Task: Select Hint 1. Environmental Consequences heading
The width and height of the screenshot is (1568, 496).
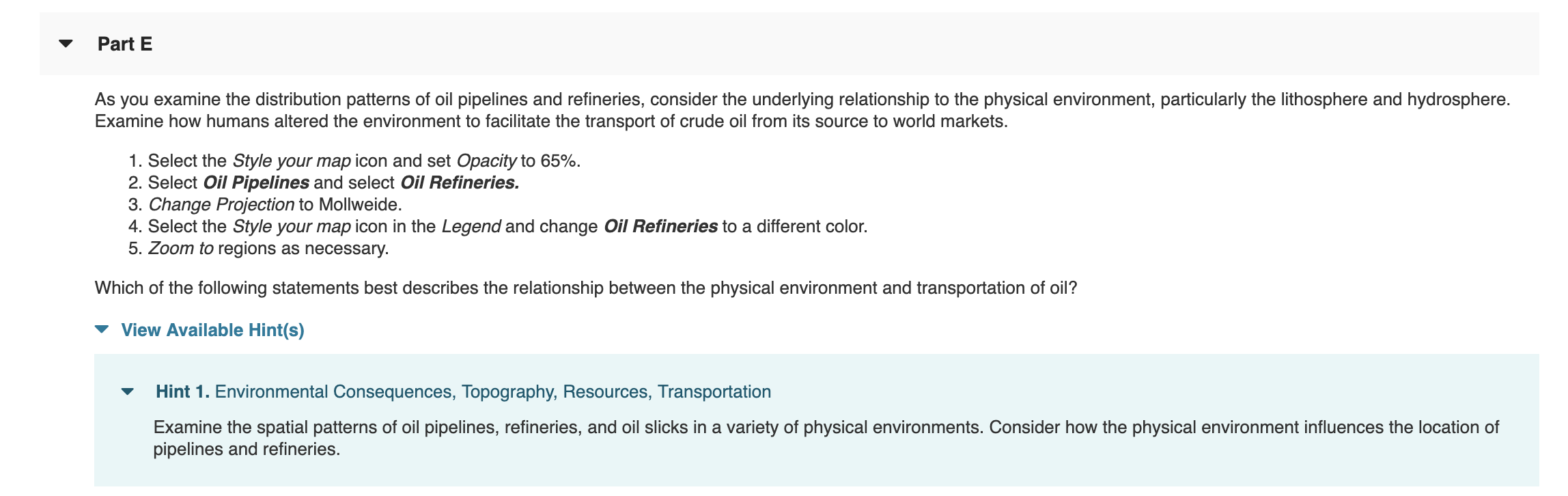Action: [x=464, y=391]
